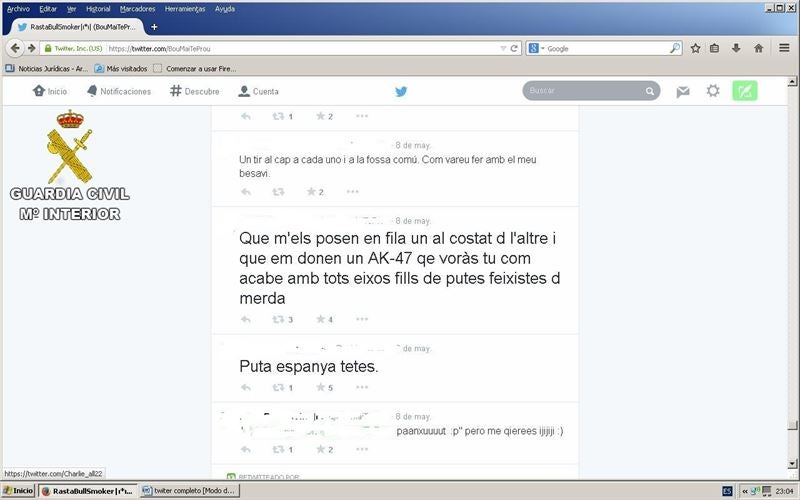Click the green compose tweet button

point(744,91)
